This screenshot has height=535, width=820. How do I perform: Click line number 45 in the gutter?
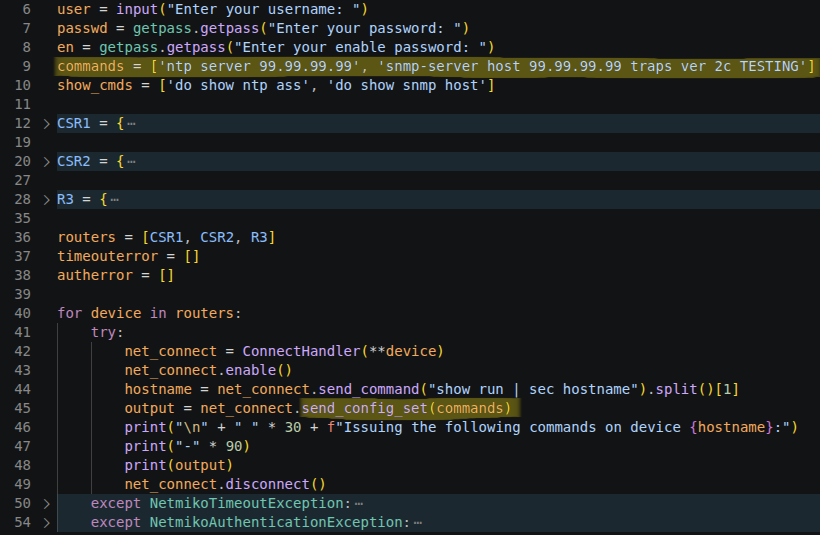(x=22, y=408)
